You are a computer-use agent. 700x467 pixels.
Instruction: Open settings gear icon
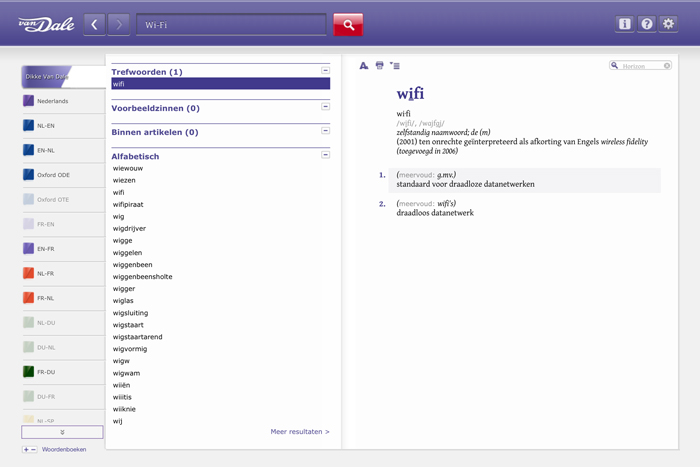(x=668, y=24)
